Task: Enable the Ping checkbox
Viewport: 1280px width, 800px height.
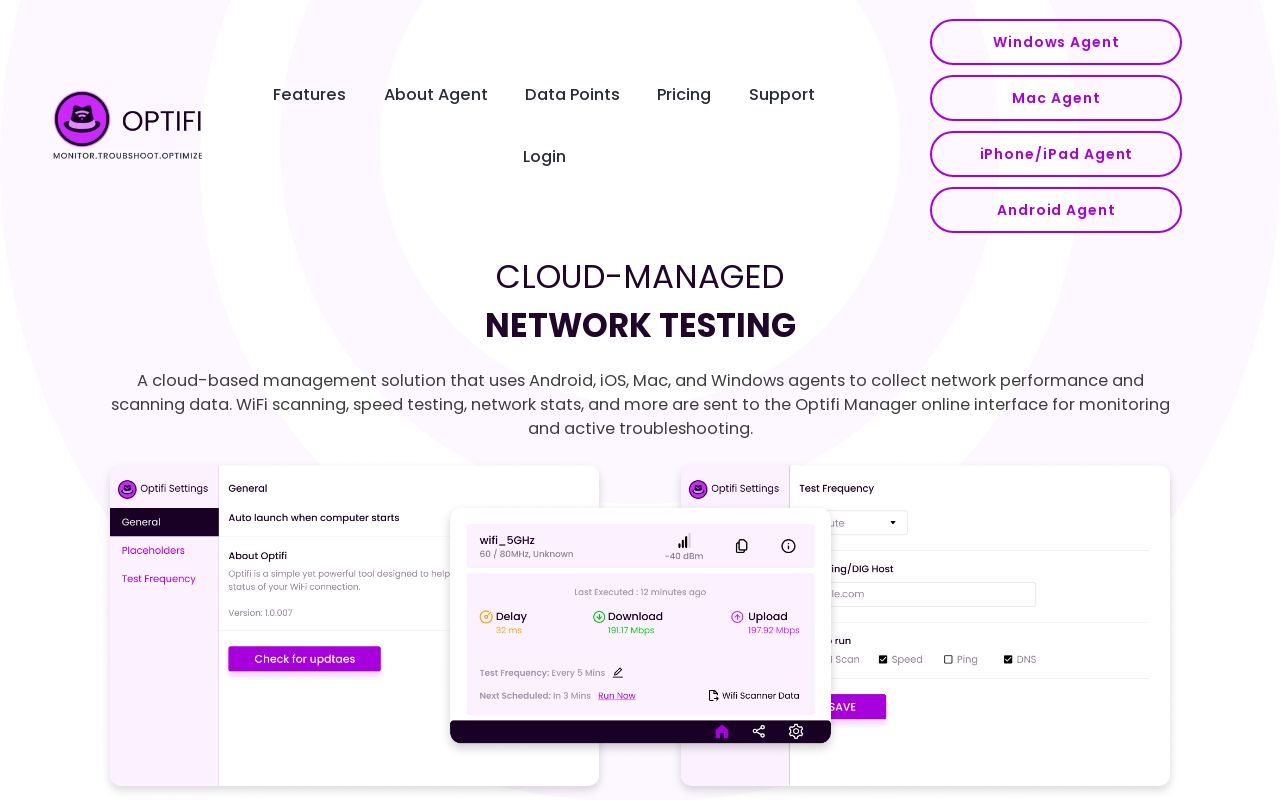Action: click(948, 660)
